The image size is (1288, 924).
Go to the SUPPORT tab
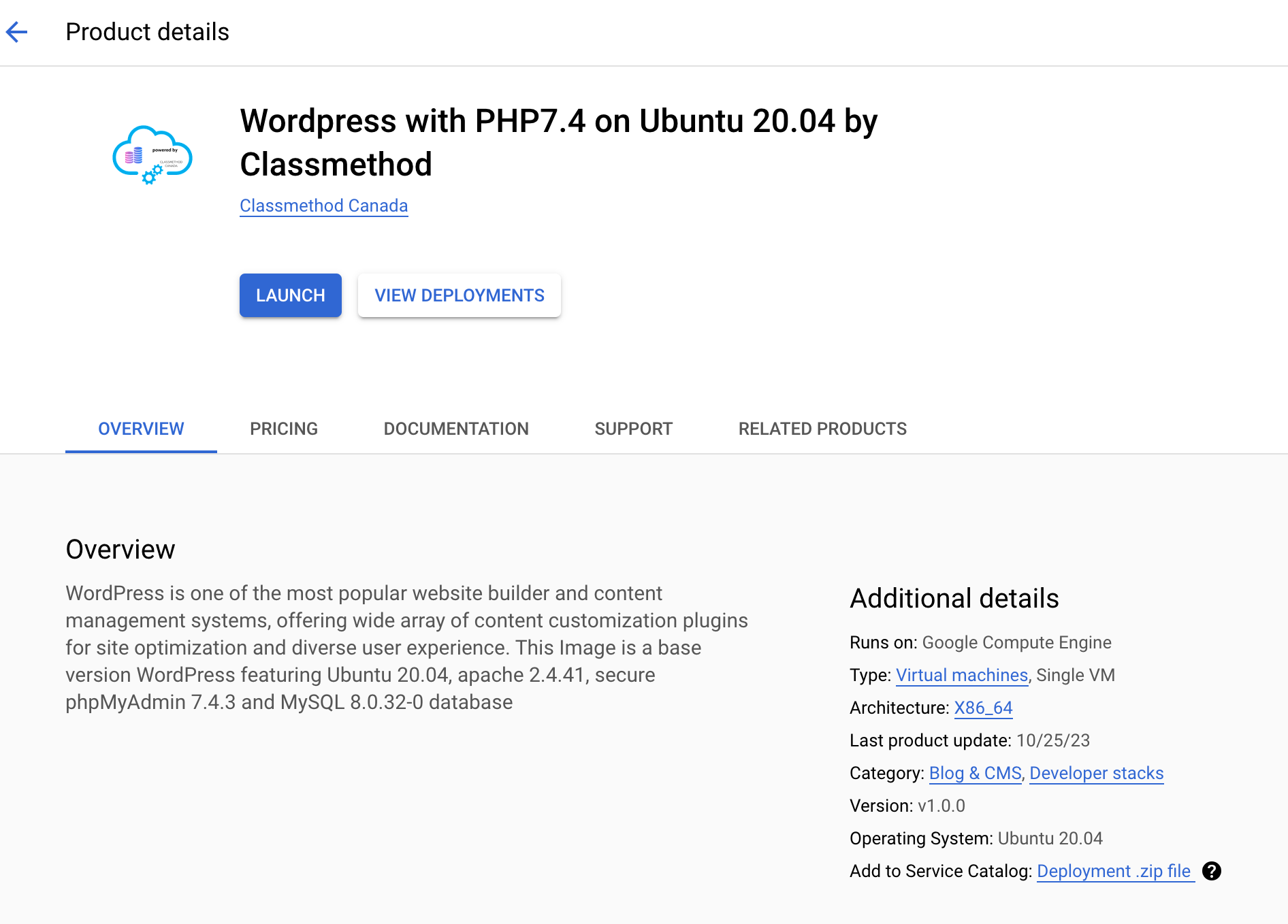pos(633,429)
